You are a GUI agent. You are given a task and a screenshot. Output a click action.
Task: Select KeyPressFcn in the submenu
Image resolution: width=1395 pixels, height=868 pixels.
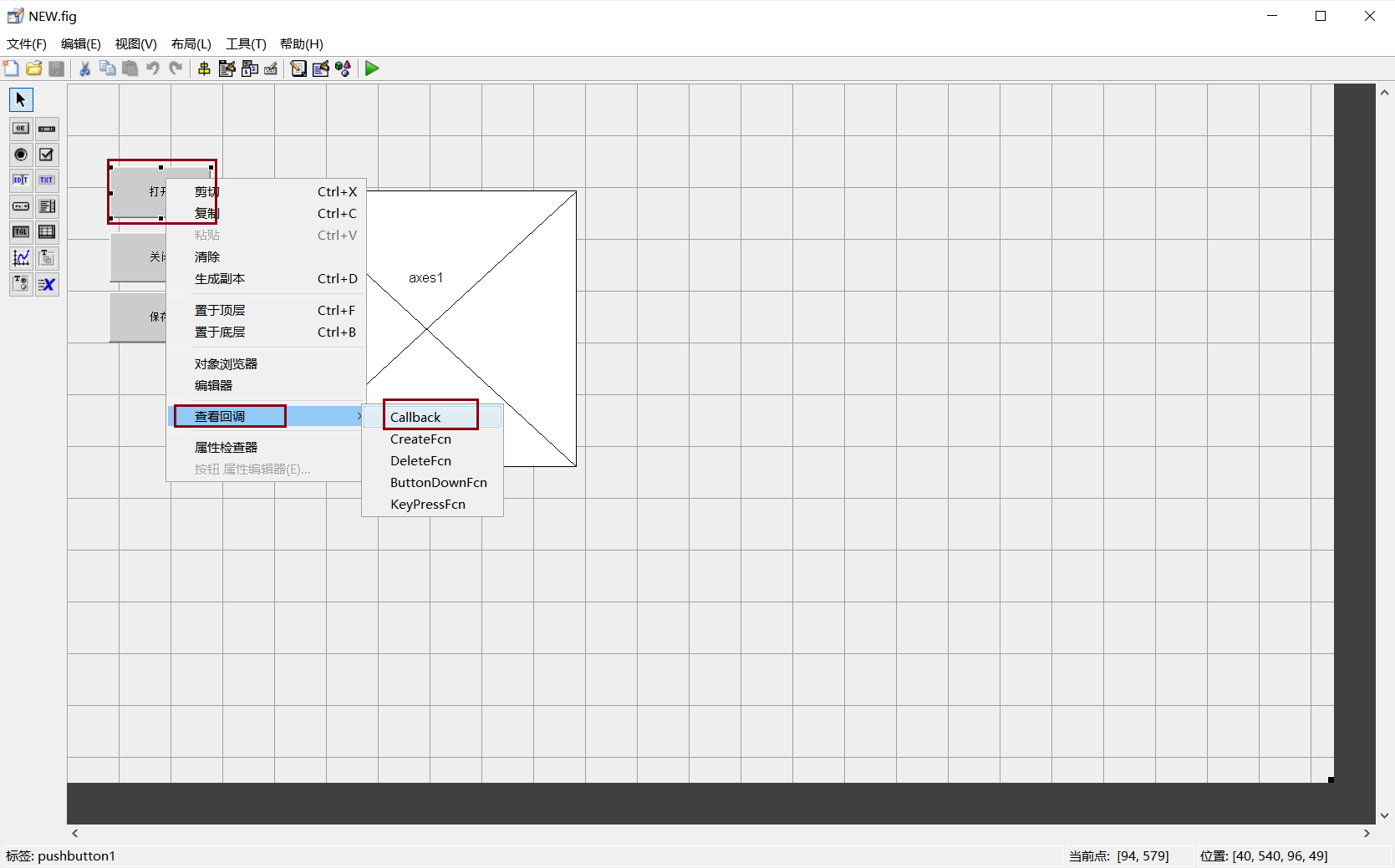point(432,505)
